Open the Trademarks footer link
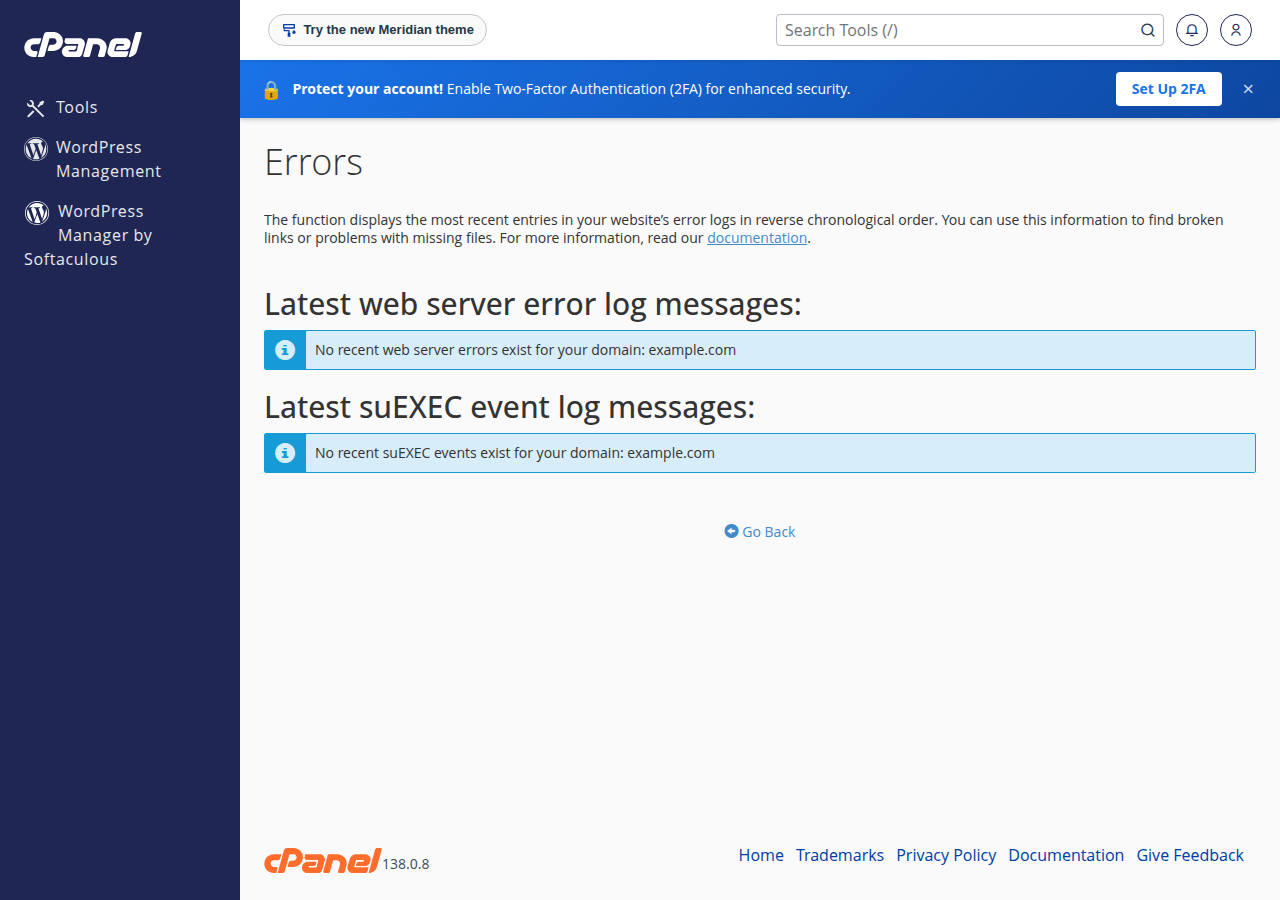 coord(840,855)
